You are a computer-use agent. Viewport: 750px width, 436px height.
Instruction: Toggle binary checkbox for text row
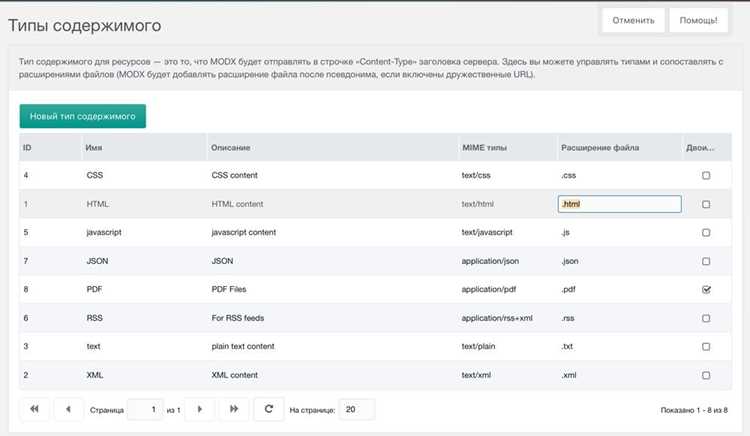706,346
